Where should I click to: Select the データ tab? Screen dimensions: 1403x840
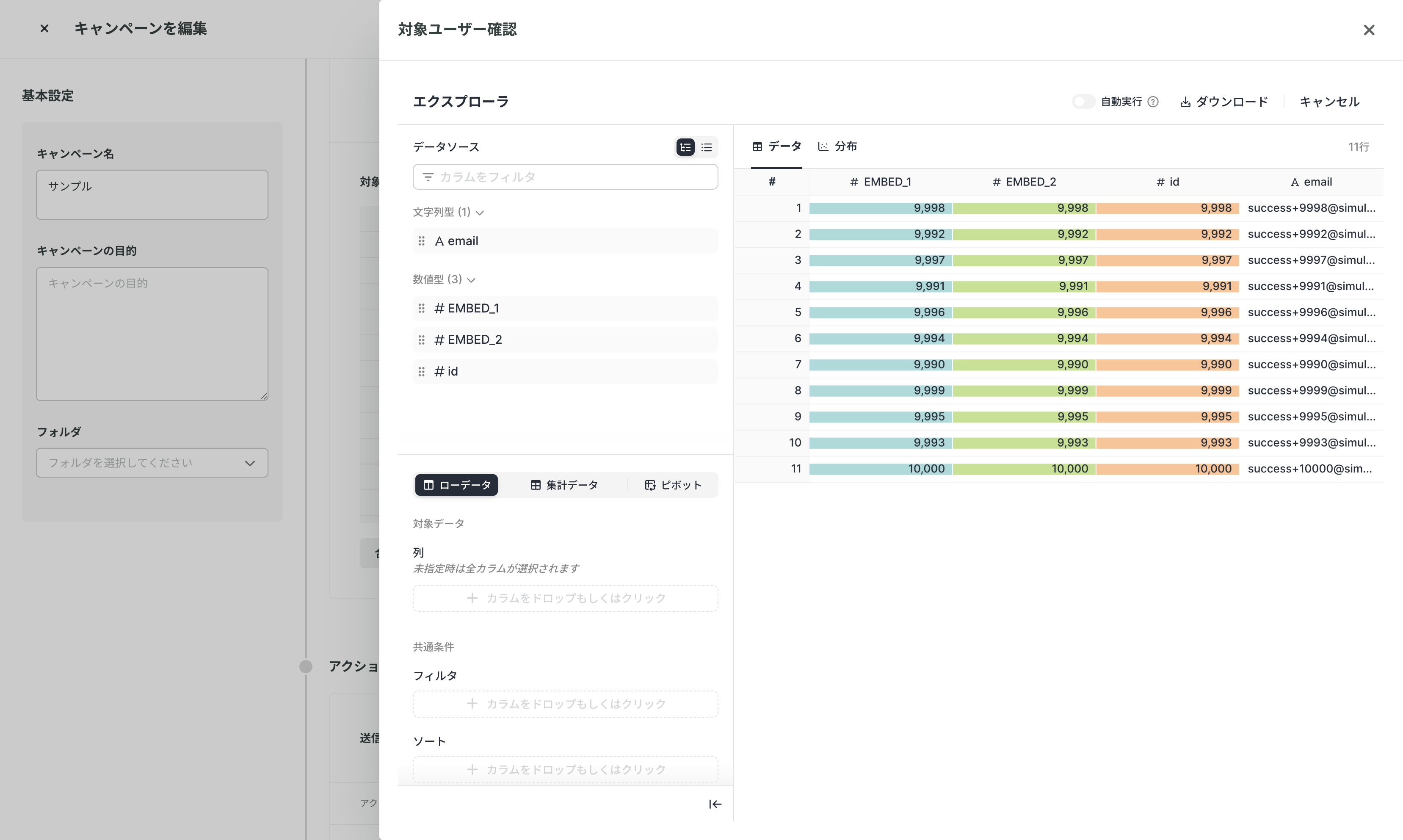point(776,146)
